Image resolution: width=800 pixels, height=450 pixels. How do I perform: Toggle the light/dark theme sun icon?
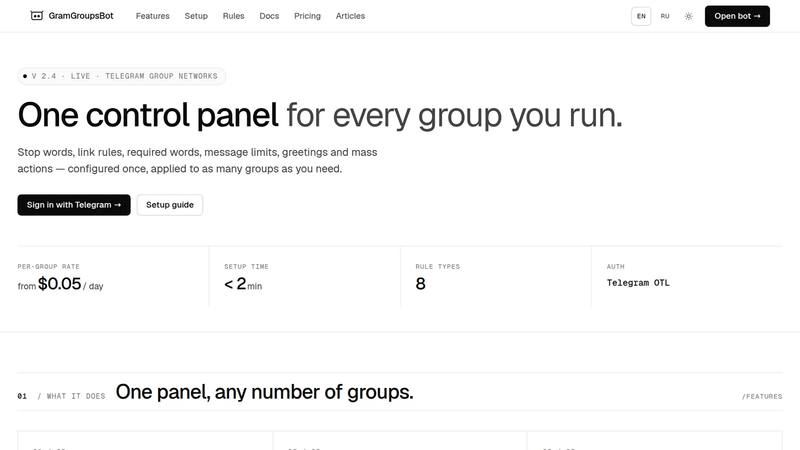click(689, 16)
